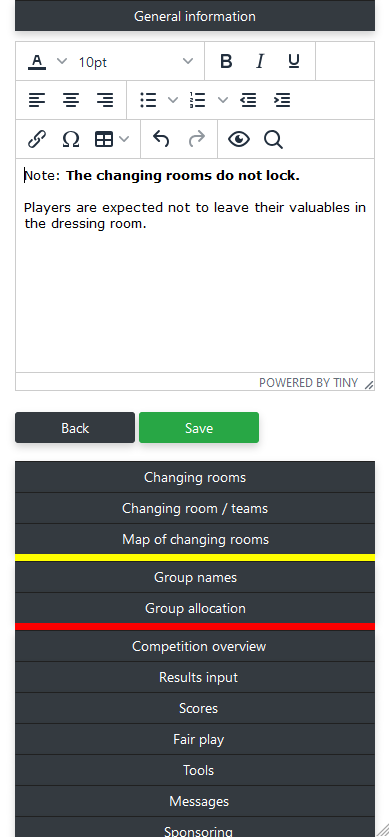
Task: Toggle underline formatting
Action: [293, 61]
